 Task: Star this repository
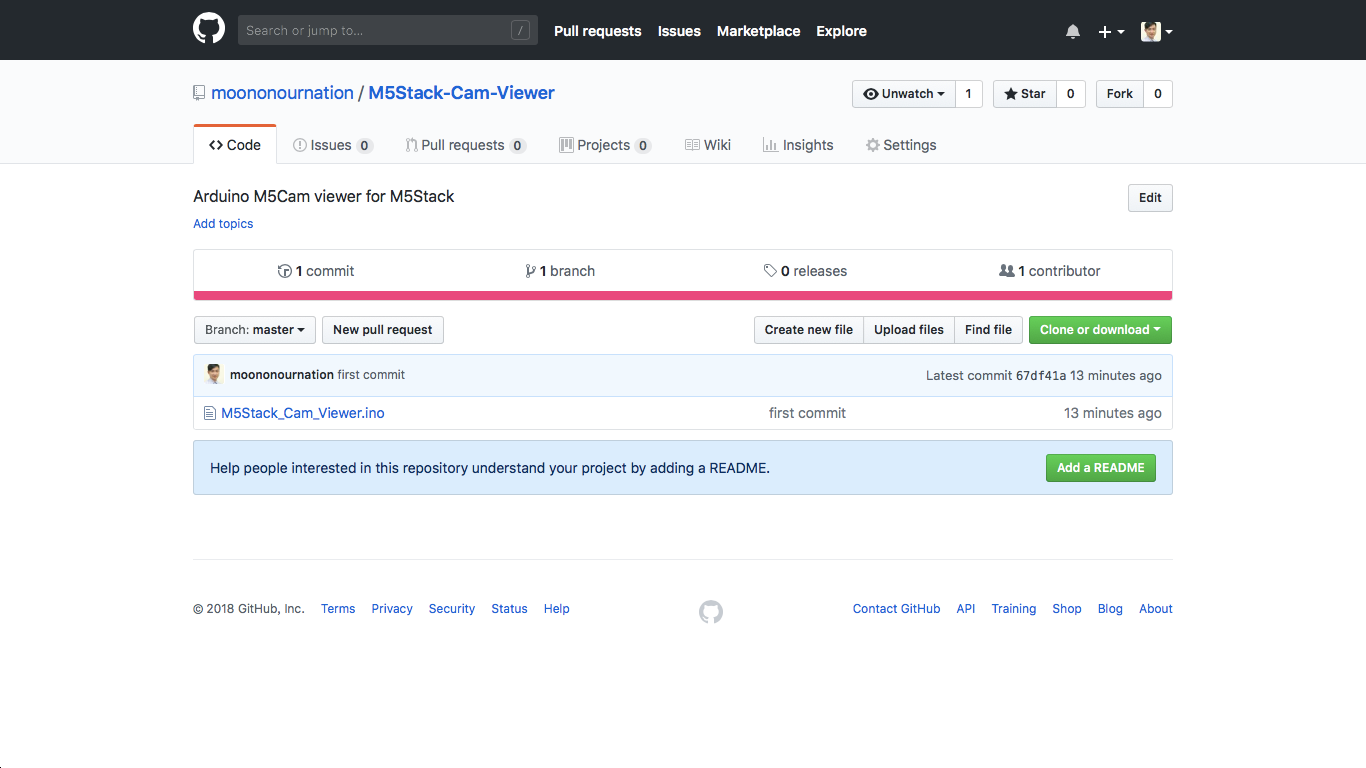tap(1024, 94)
